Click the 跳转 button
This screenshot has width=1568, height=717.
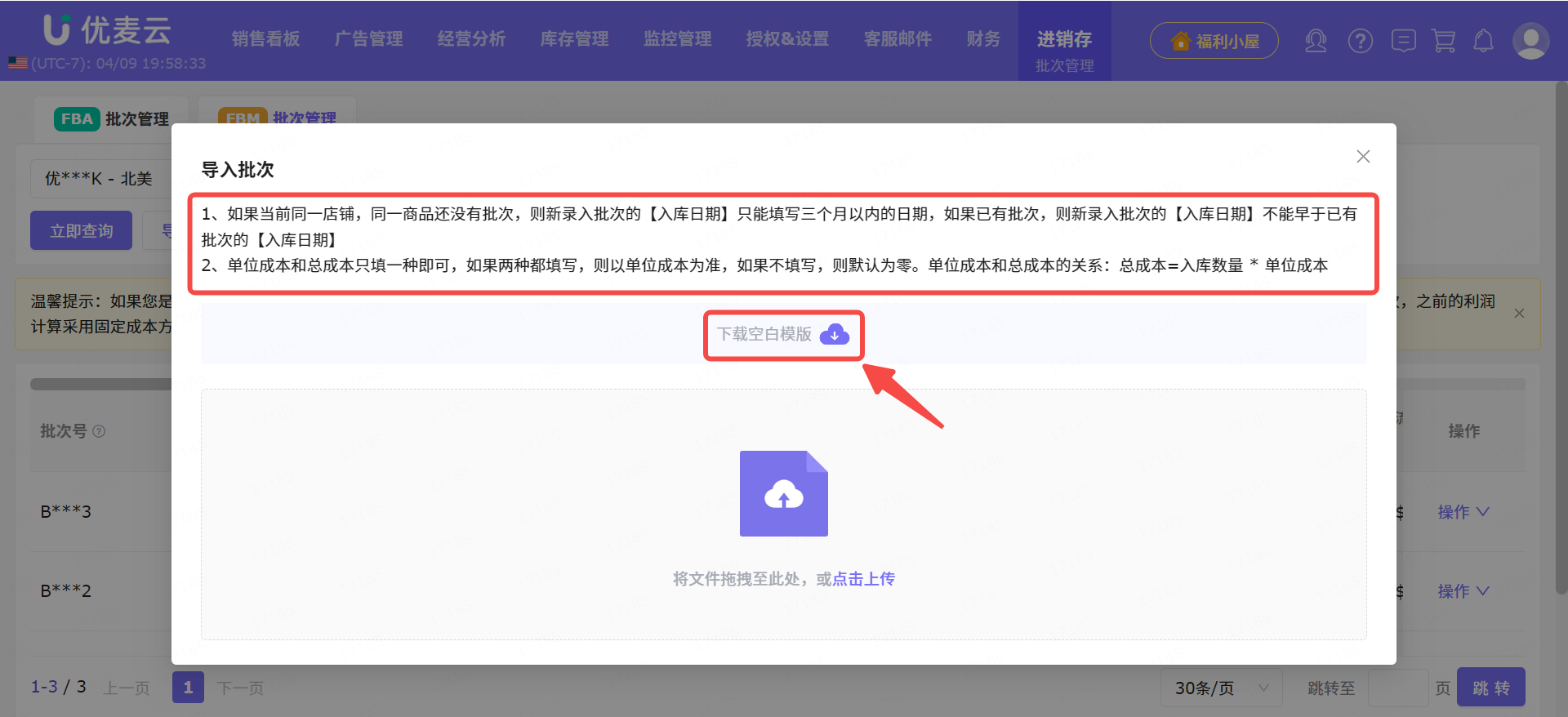tap(1490, 688)
